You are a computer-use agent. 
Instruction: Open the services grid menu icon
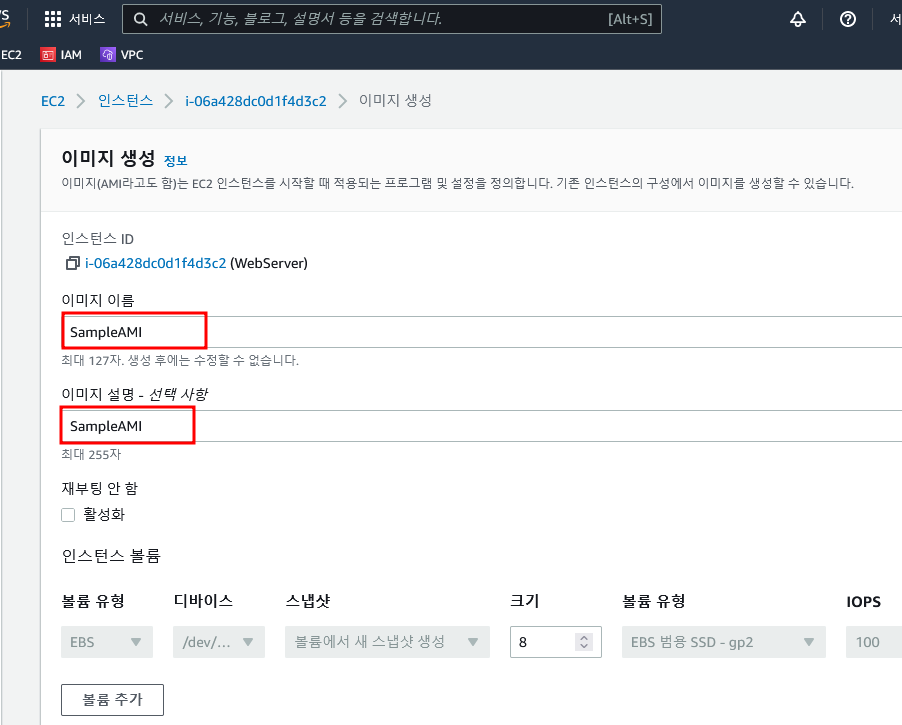pos(52,19)
